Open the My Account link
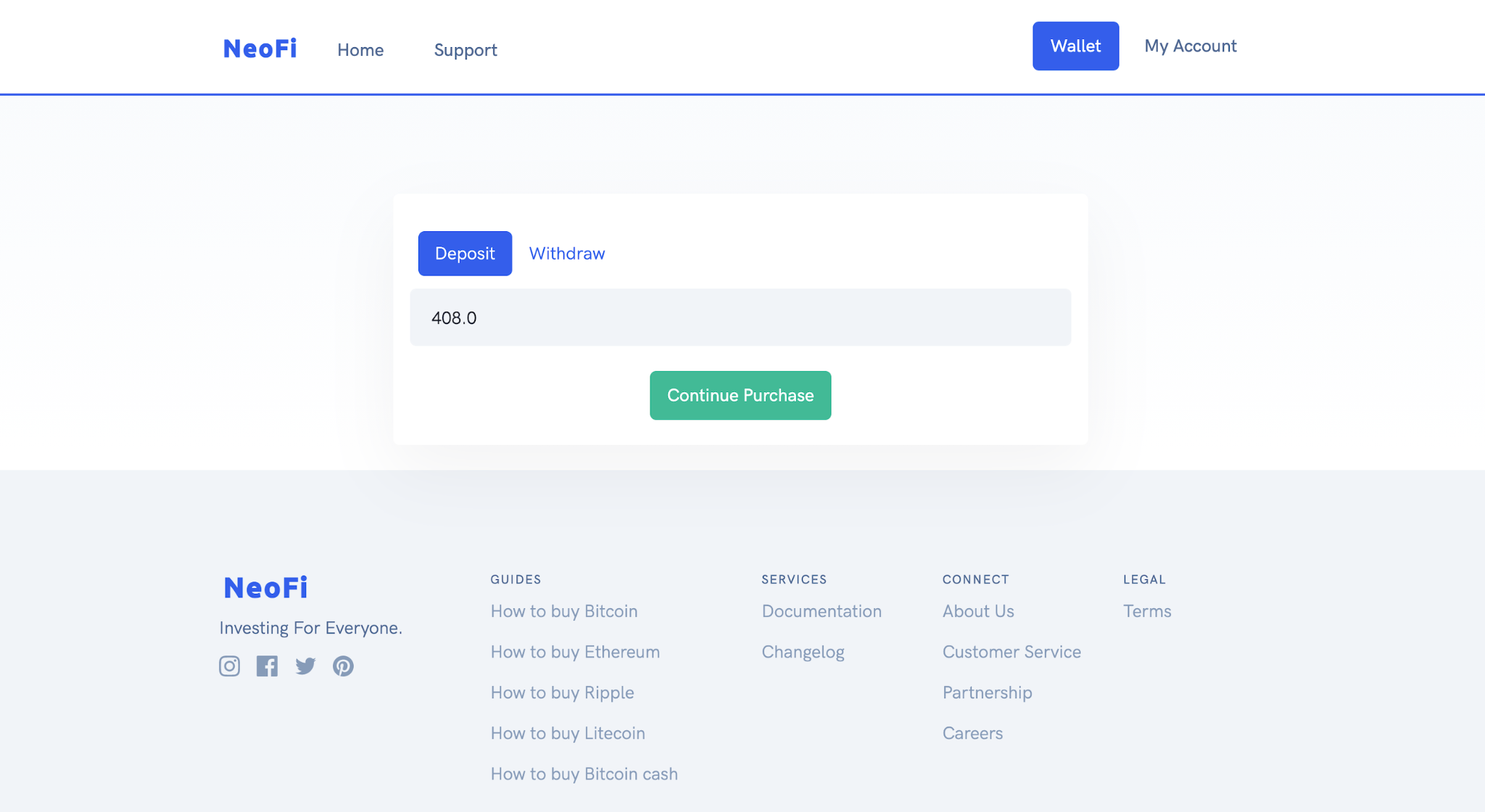Viewport: 1485px width, 812px height. click(x=1190, y=46)
